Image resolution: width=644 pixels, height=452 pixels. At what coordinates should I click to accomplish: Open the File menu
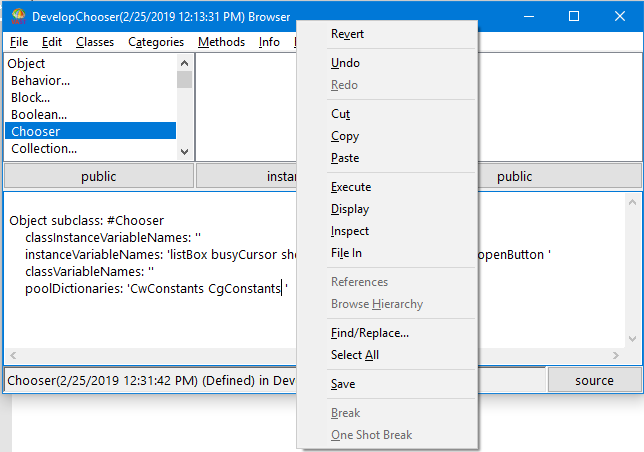(x=19, y=42)
